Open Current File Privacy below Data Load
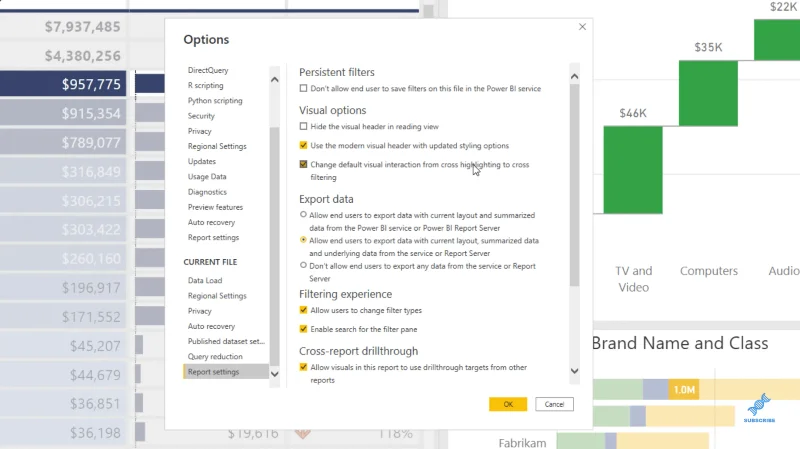Image resolution: width=800 pixels, height=449 pixels. coord(199,311)
